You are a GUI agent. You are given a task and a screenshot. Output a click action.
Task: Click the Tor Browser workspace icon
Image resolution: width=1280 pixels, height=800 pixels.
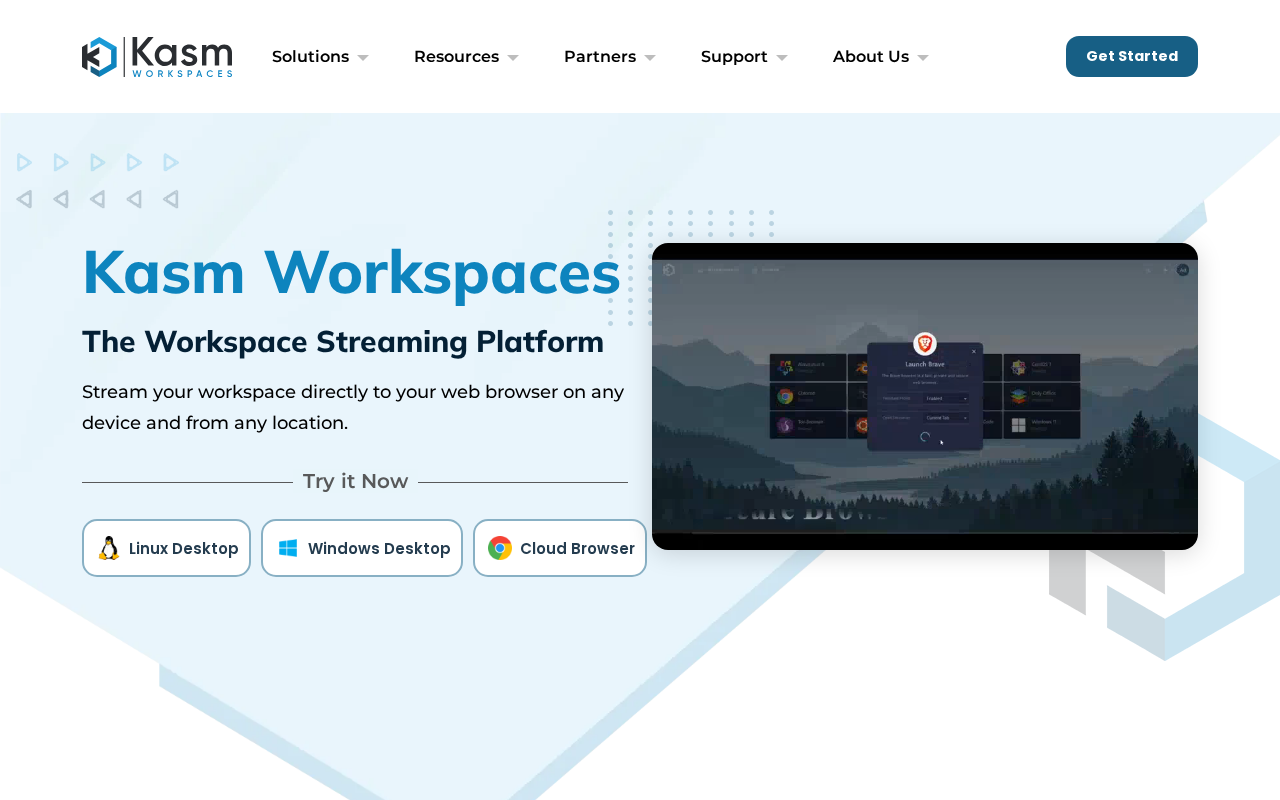click(x=784, y=425)
